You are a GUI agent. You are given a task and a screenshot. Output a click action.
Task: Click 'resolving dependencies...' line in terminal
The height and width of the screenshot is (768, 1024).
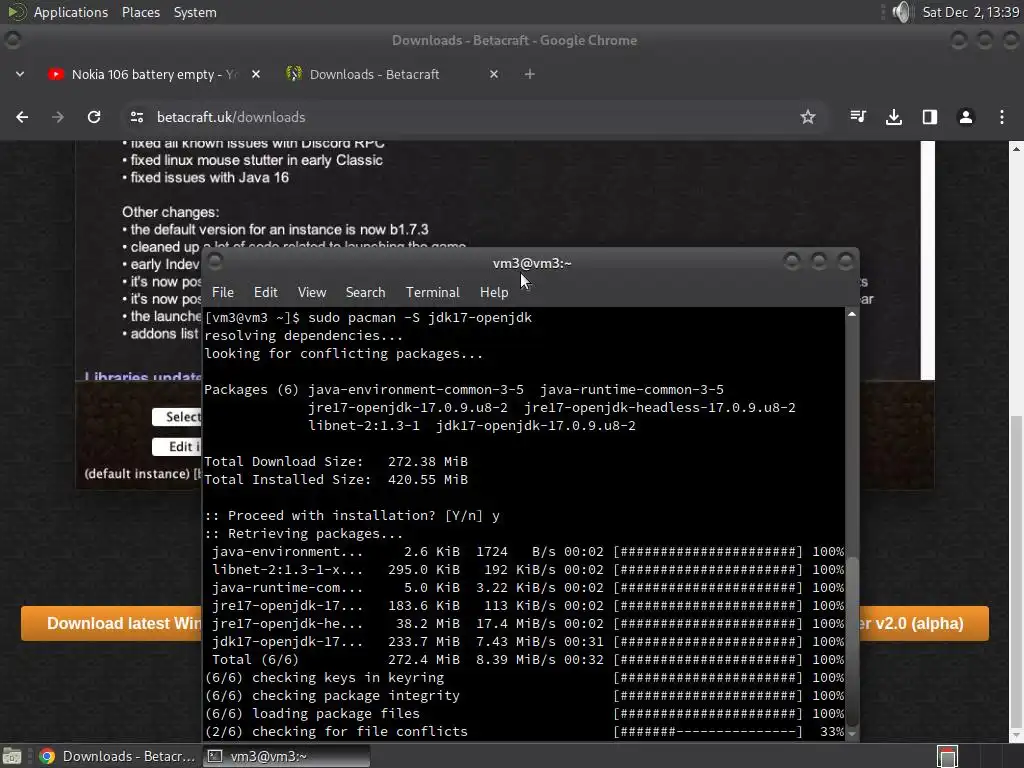click(x=304, y=336)
